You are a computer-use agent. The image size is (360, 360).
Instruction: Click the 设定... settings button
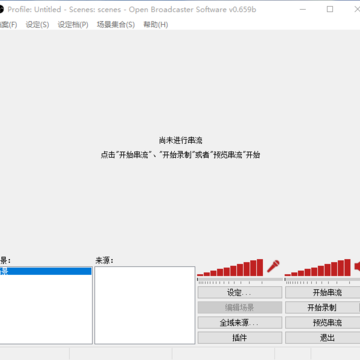point(240,293)
